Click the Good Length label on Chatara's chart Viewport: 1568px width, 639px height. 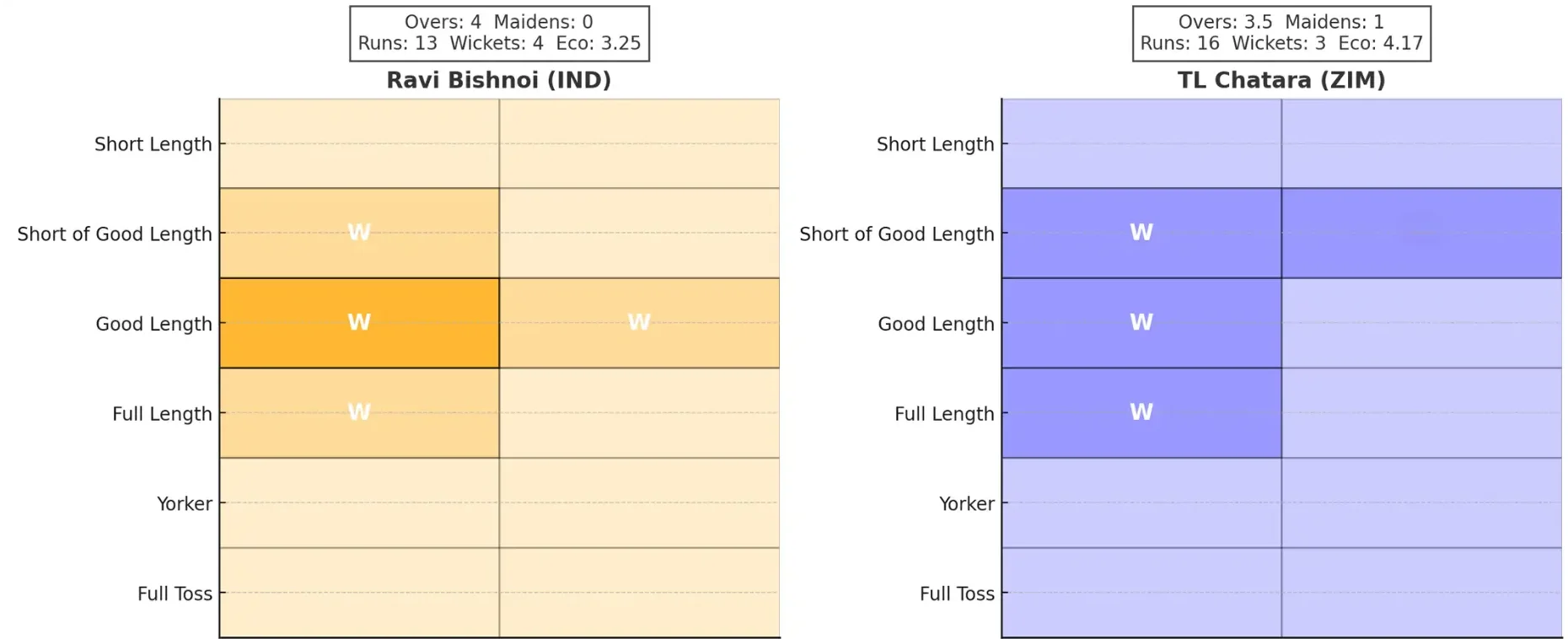(x=936, y=325)
